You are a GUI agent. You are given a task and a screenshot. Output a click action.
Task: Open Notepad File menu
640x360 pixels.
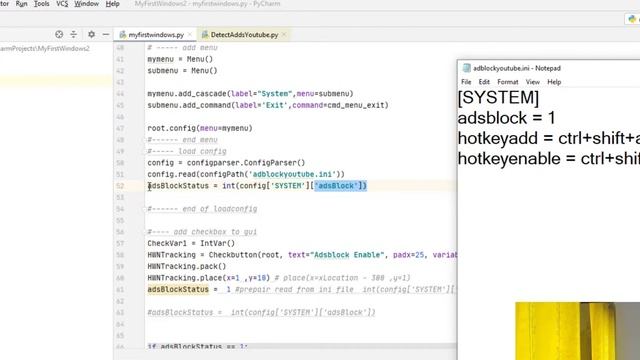click(466, 82)
